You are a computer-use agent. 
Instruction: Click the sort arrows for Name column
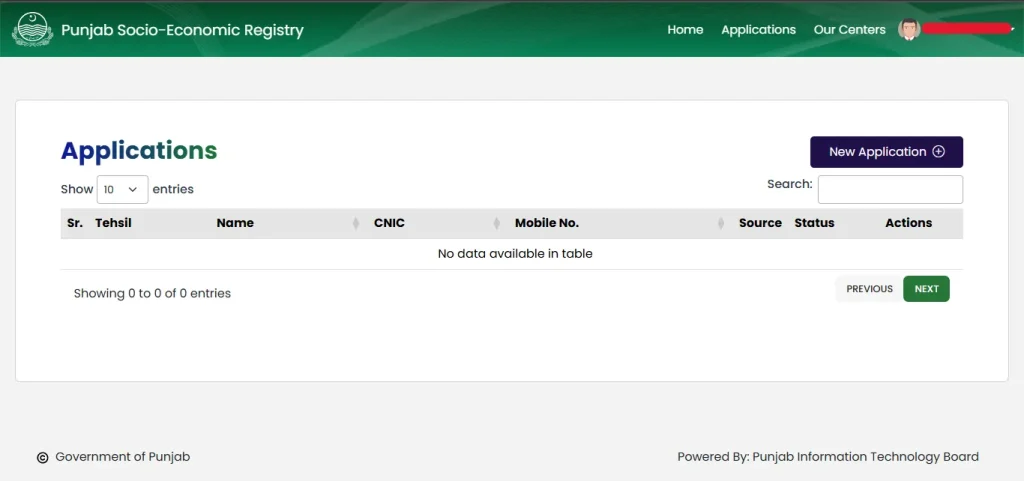[356, 224]
